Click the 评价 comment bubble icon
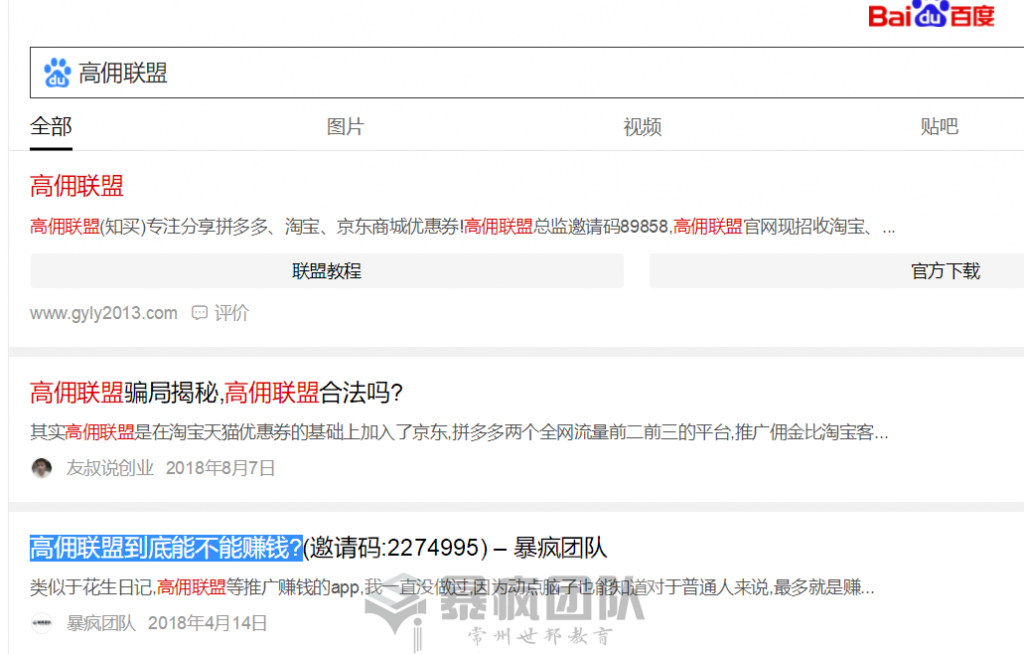 click(199, 313)
